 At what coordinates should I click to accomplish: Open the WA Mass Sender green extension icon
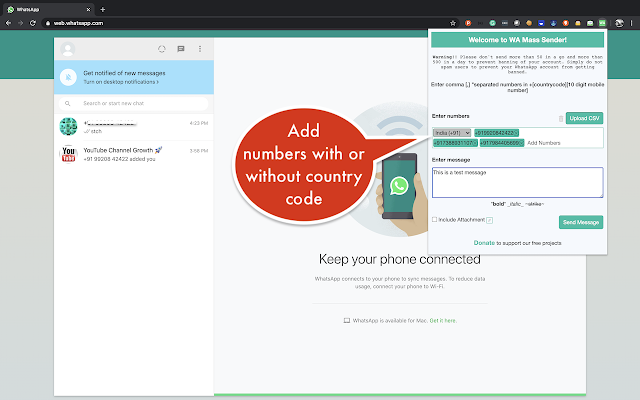pyautogui.click(x=602, y=23)
